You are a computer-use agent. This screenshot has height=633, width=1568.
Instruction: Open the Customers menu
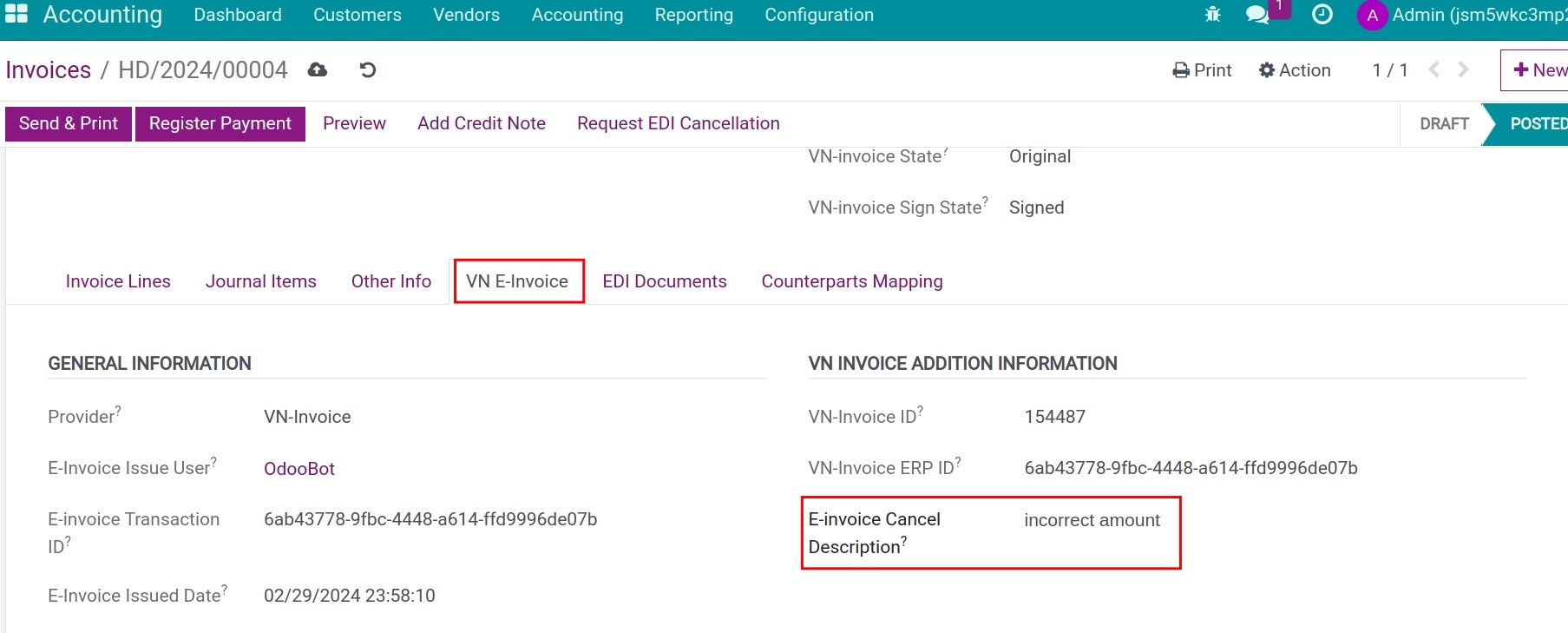point(358,15)
